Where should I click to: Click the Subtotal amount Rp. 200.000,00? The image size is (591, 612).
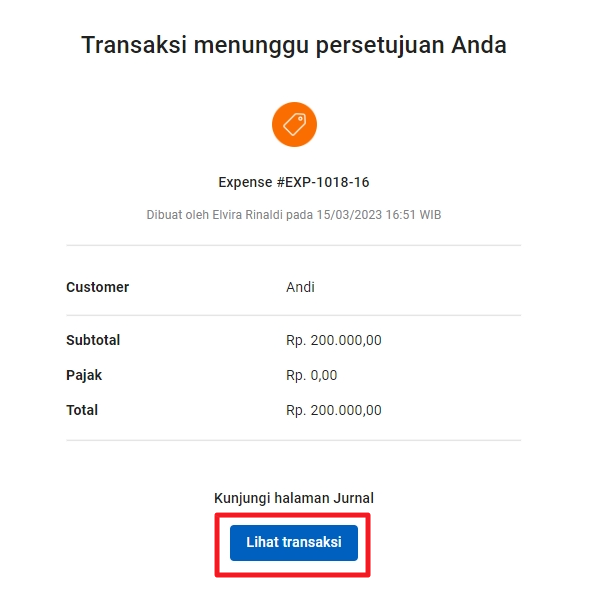click(334, 340)
